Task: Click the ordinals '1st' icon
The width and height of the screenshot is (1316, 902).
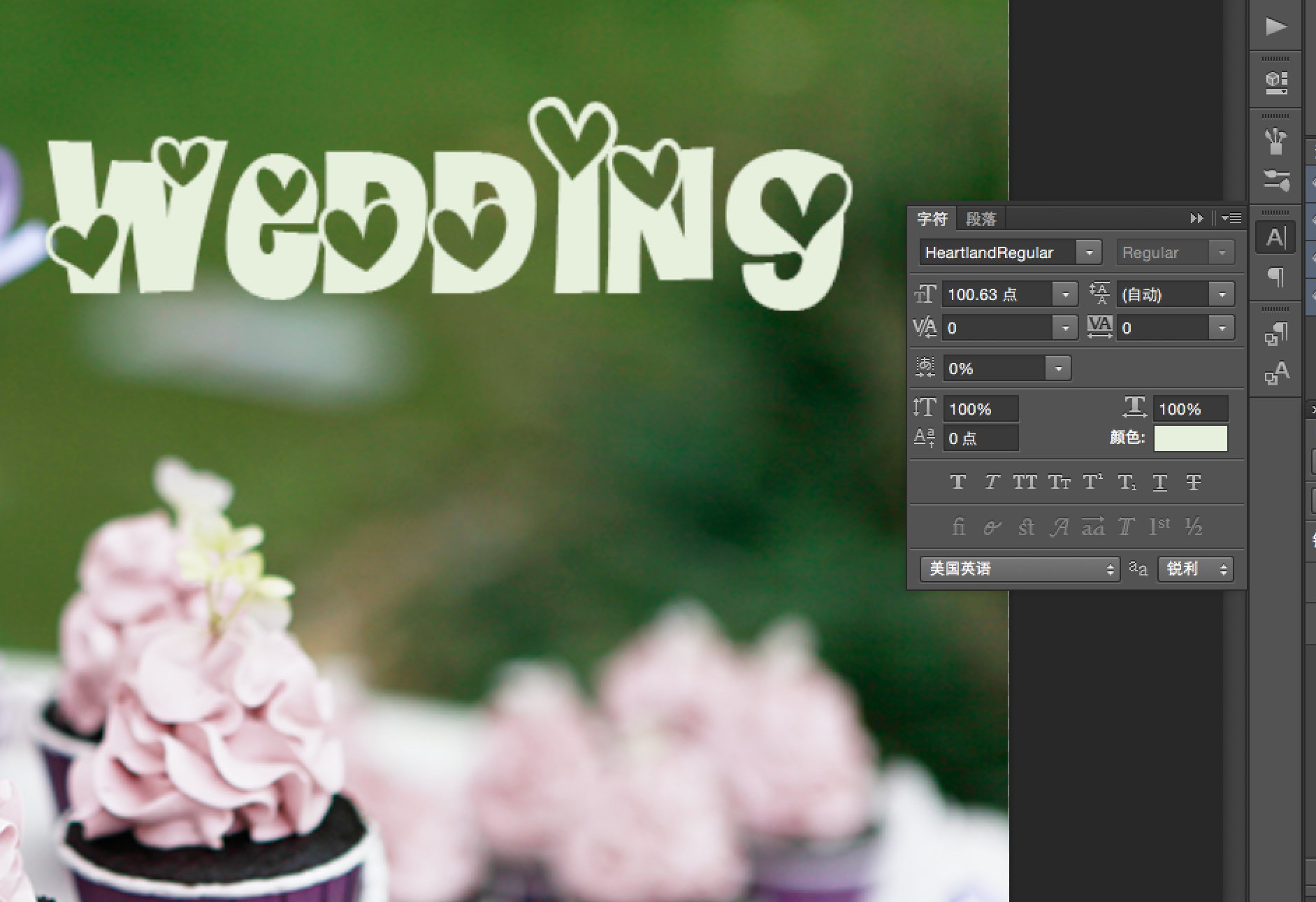Action: (1159, 527)
